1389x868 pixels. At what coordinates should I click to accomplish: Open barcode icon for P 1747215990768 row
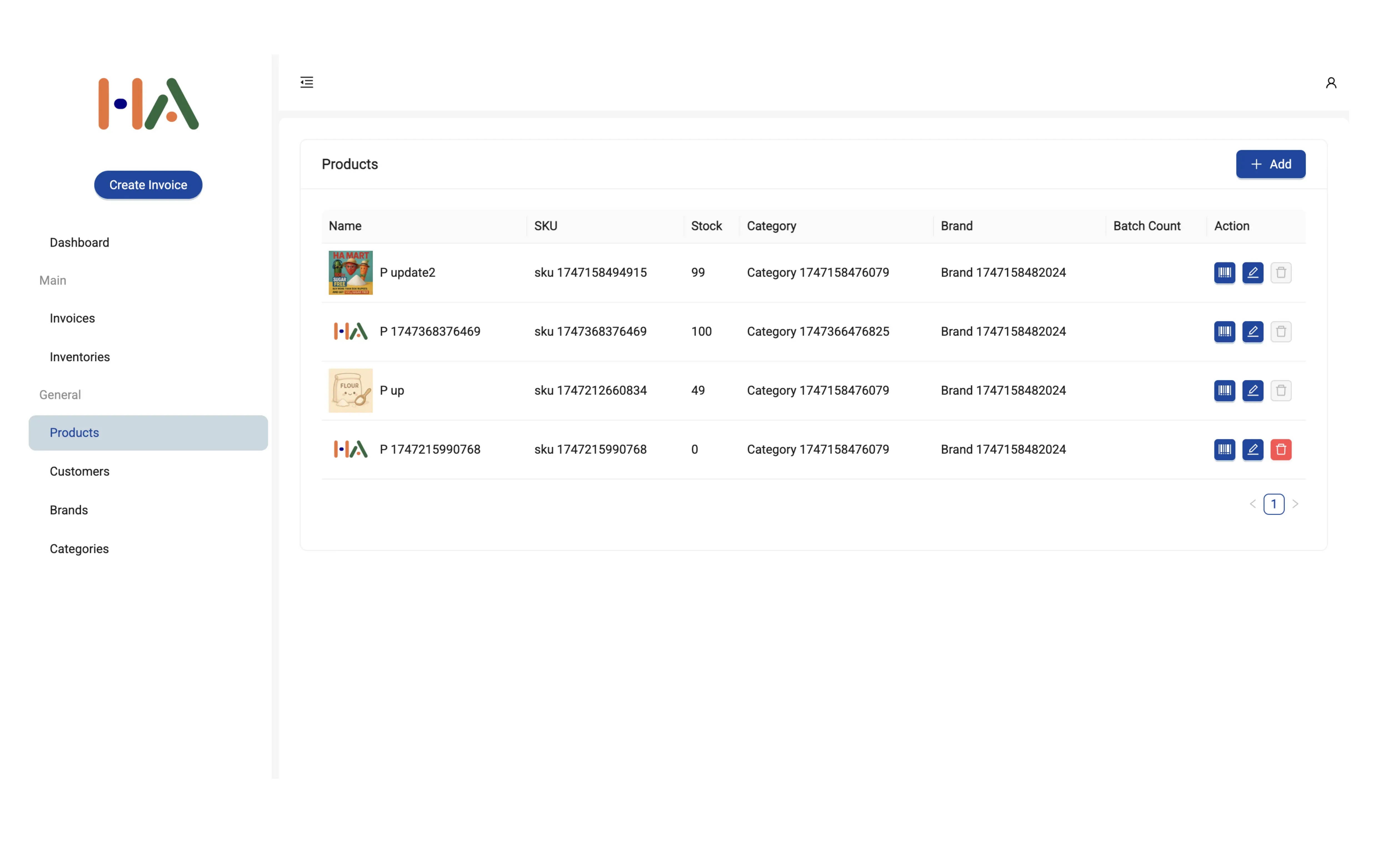pos(1225,449)
